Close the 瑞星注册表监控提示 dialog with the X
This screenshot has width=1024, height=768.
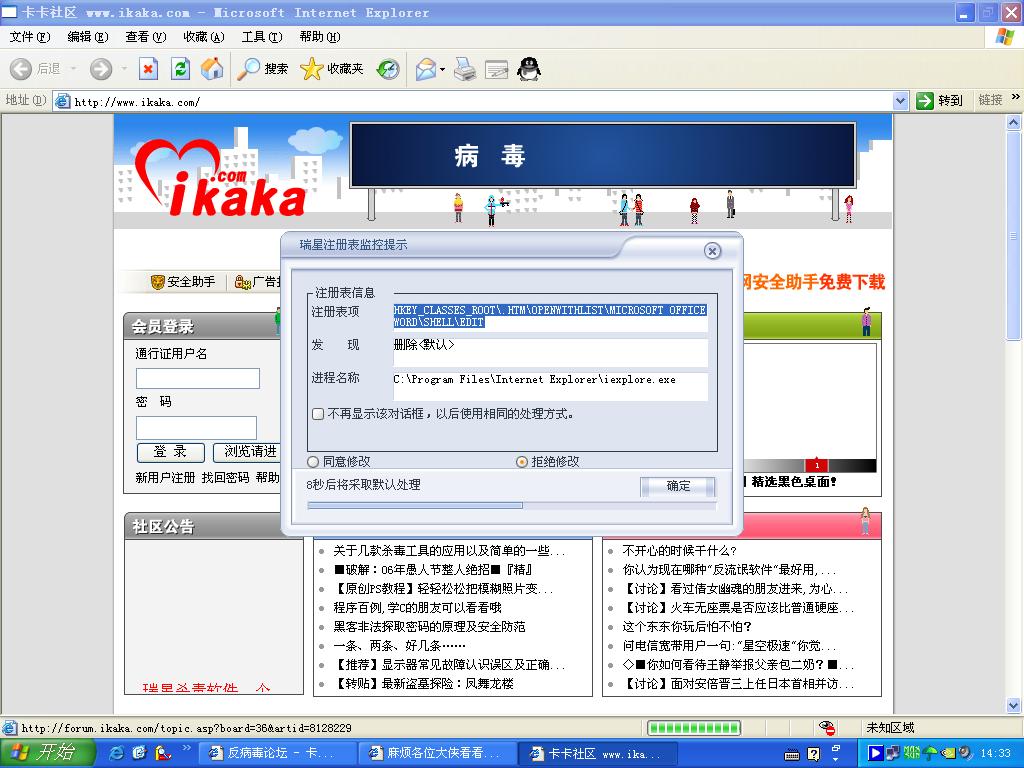point(712,251)
